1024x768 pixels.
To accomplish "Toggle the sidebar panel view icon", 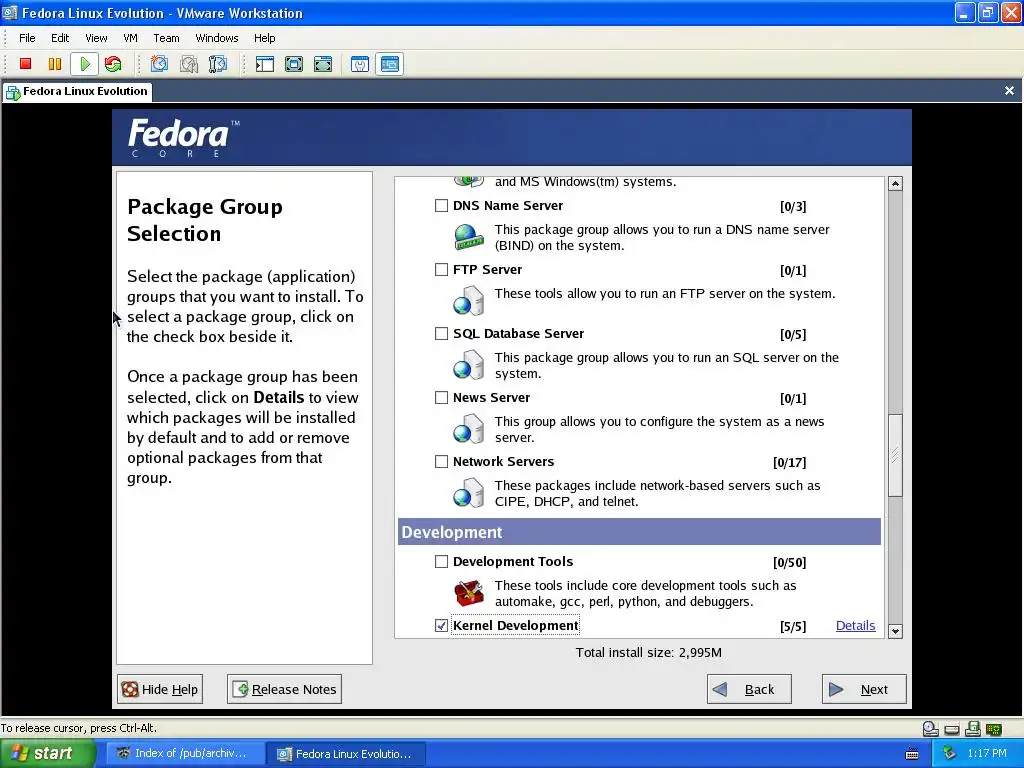I will click(x=264, y=64).
